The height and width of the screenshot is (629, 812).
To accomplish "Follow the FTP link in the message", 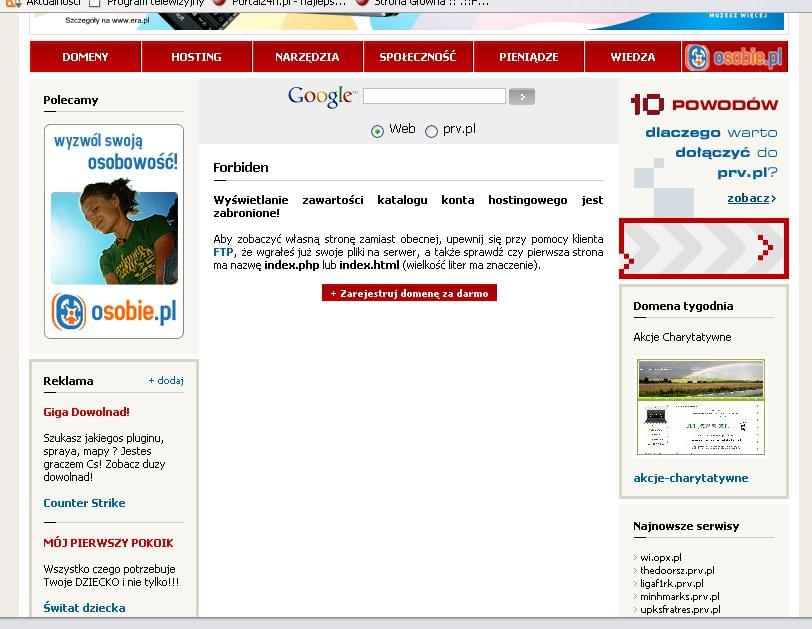I will pyautogui.click(x=223, y=252).
